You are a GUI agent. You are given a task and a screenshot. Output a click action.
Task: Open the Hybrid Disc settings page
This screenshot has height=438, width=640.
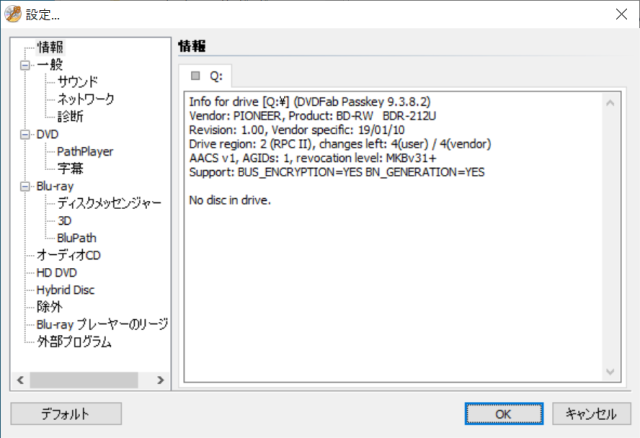click(65, 290)
